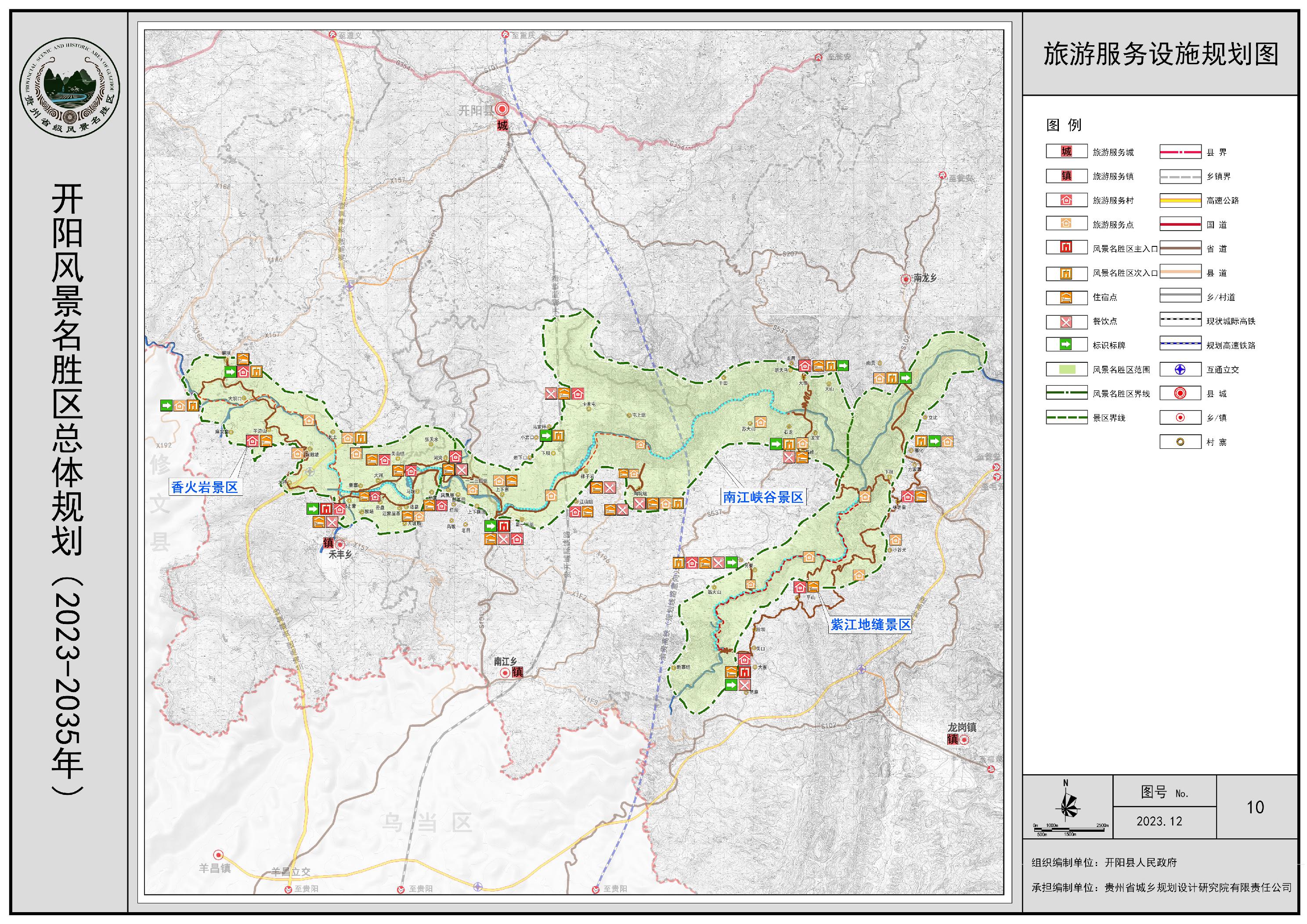Click the 旅游服务村 house icon in legend
Image resolution: width=1307 pixels, height=924 pixels.
pyautogui.click(x=1066, y=200)
